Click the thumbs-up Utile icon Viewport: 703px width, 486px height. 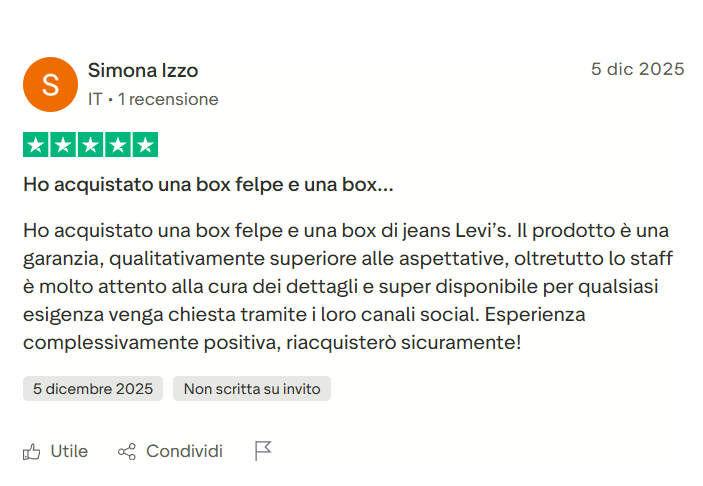32,452
